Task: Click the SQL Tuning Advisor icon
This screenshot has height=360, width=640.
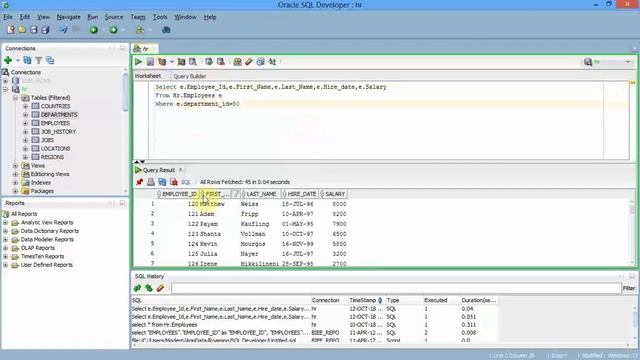Action: [x=193, y=62]
